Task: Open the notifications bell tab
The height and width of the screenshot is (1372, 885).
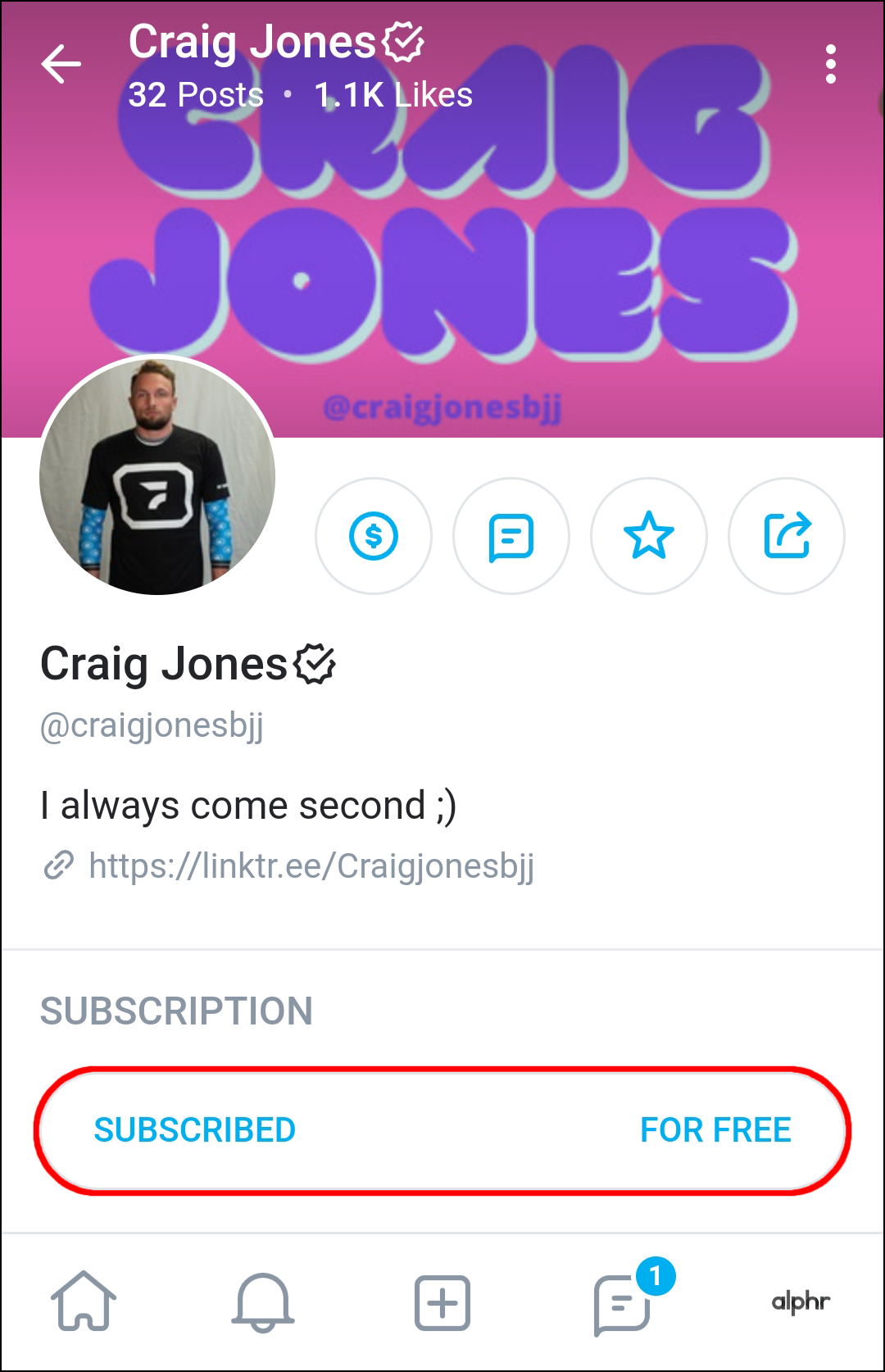Action: (x=263, y=1302)
